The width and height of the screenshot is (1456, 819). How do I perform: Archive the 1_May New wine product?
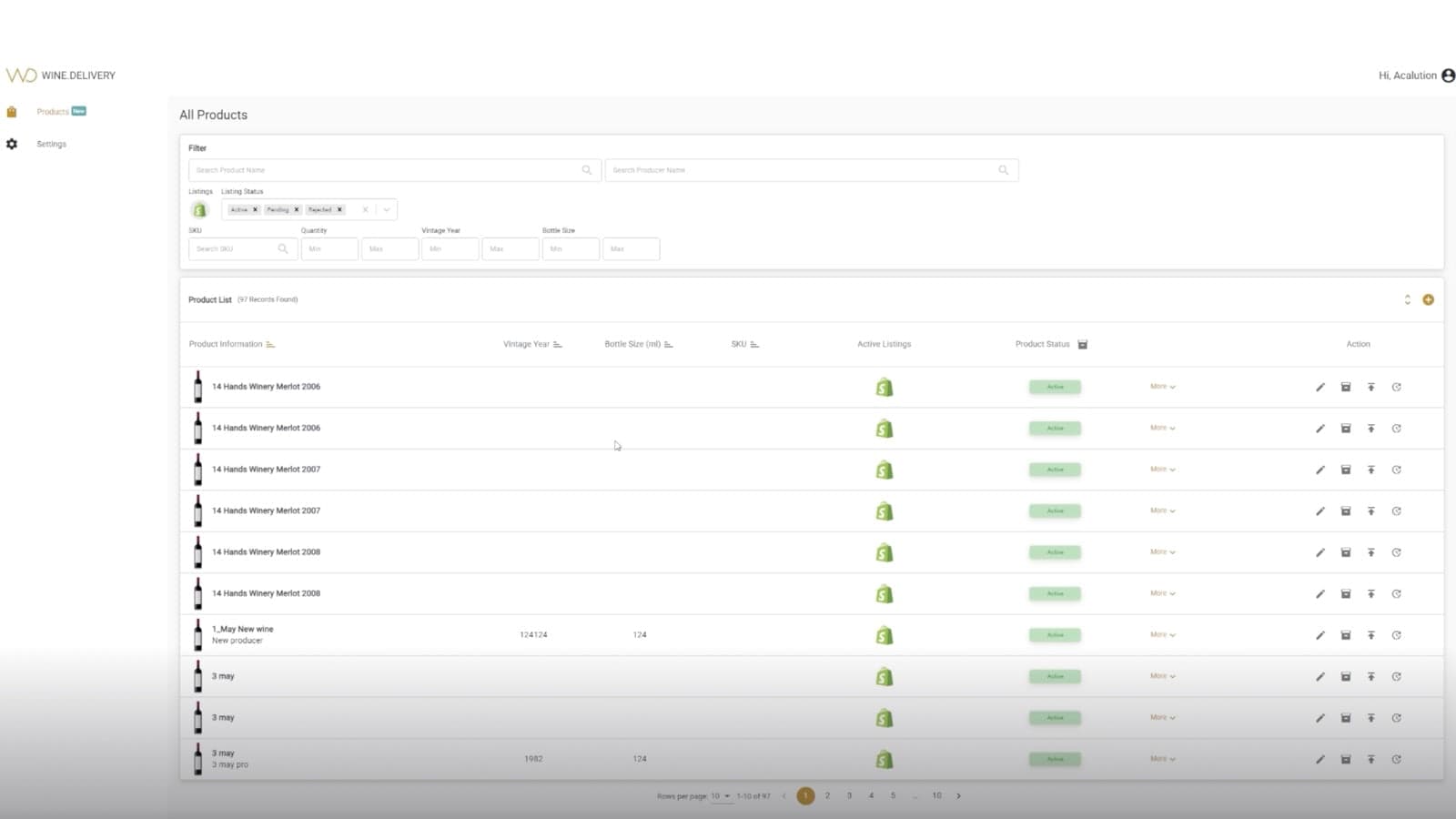[x=1346, y=635]
